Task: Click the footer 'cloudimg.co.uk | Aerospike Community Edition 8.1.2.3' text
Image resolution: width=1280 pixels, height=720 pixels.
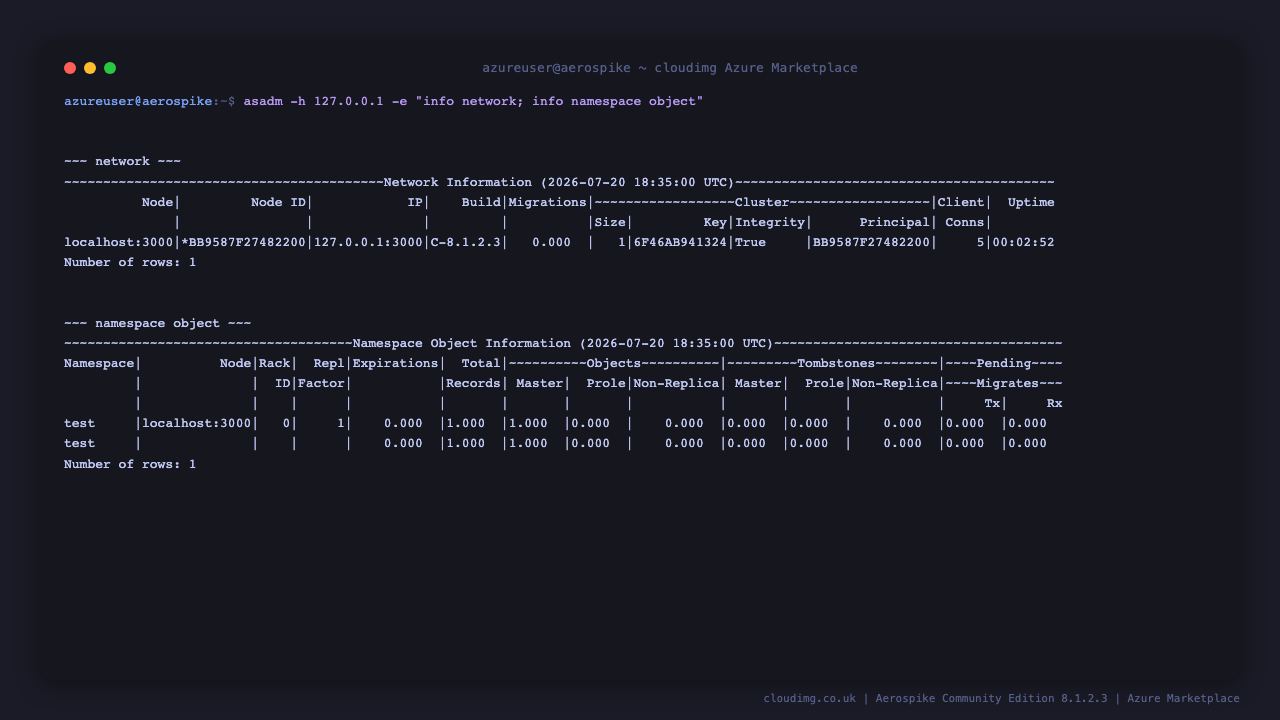Action: point(936,698)
